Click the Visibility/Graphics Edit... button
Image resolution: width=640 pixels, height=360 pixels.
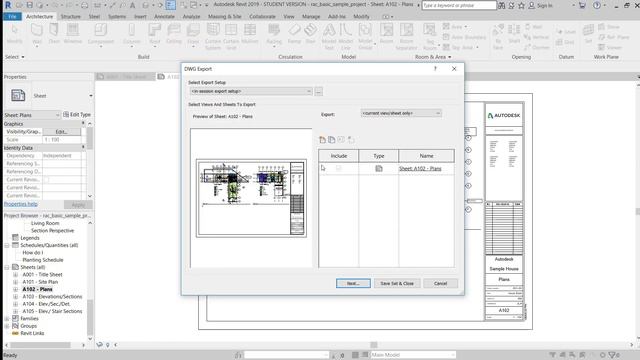(x=61, y=132)
